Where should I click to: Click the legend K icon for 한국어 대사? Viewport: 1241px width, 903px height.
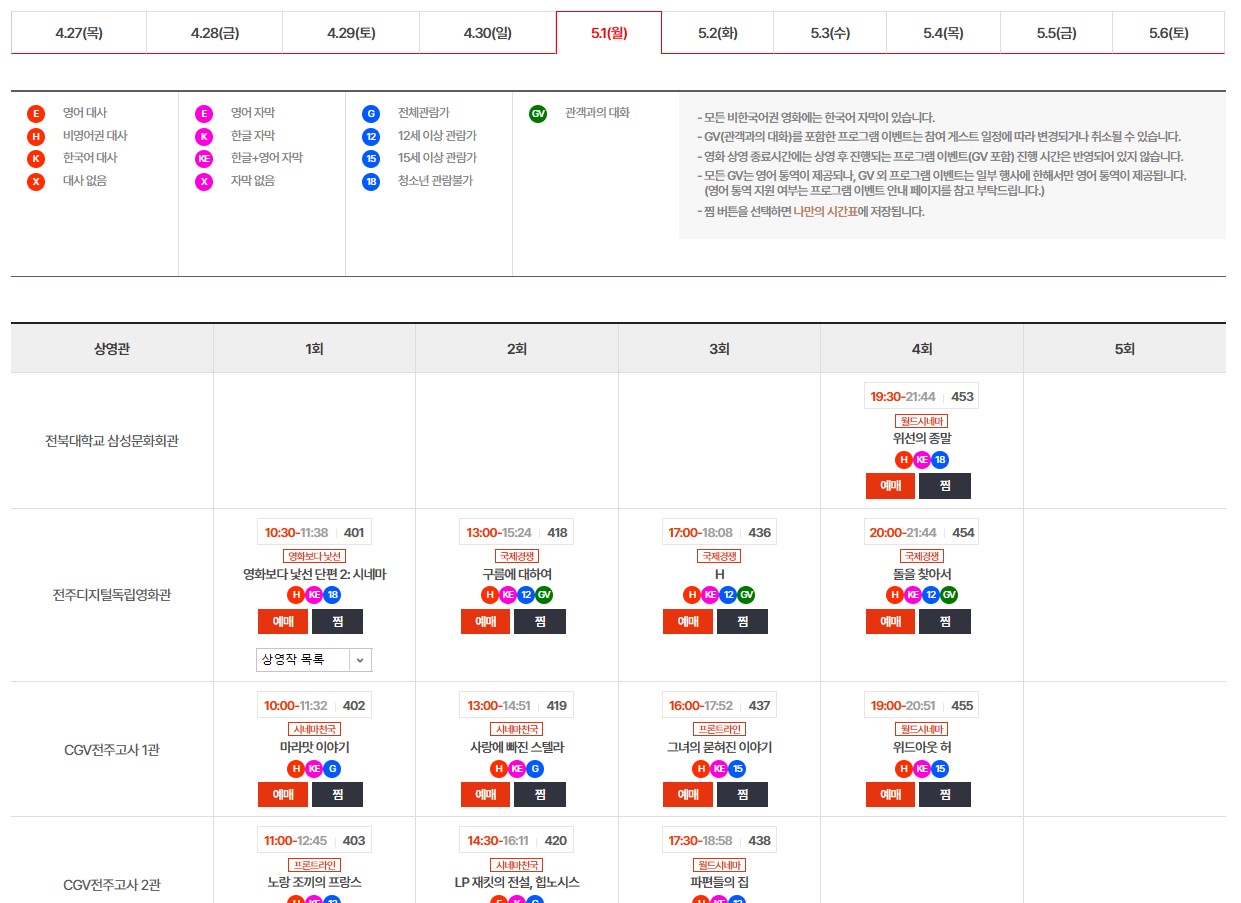coord(36,159)
